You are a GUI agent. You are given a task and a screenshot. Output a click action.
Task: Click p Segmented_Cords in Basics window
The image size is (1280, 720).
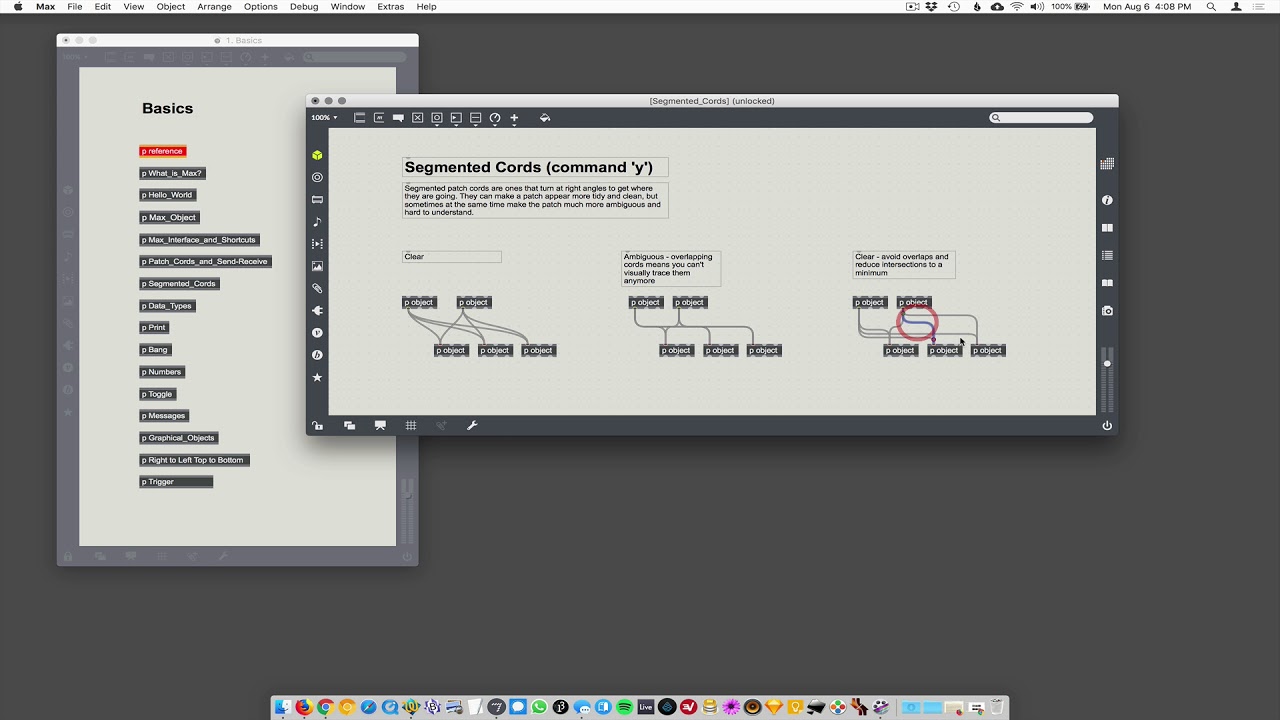point(179,283)
